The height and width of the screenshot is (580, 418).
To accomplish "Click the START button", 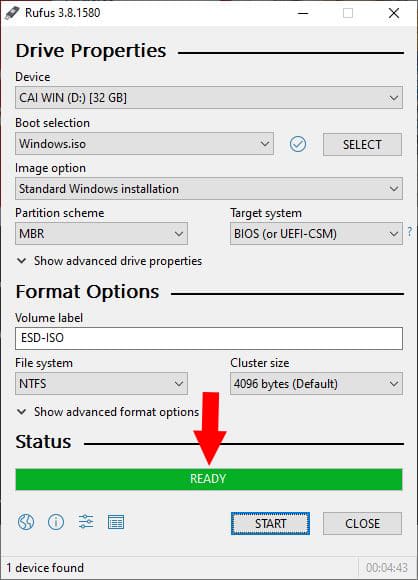I will click(x=270, y=523).
